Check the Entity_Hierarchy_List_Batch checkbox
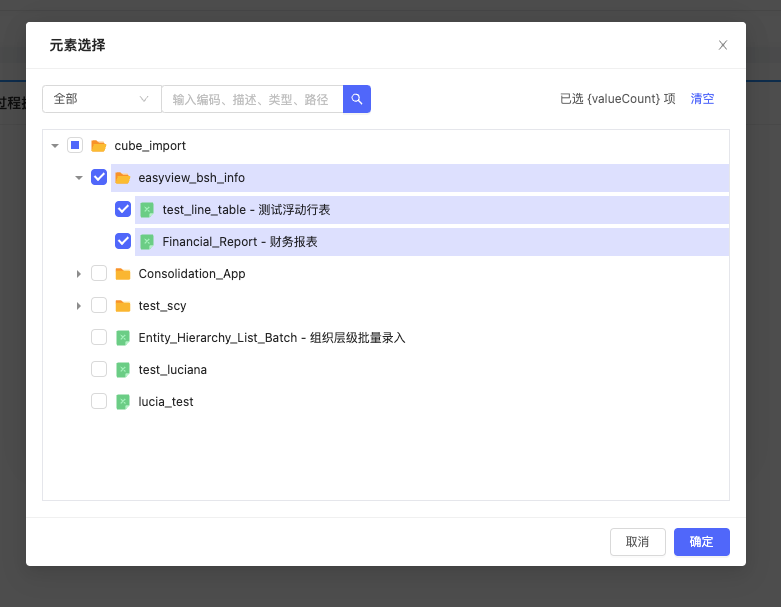The width and height of the screenshot is (781, 607). [x=99, y=338]
